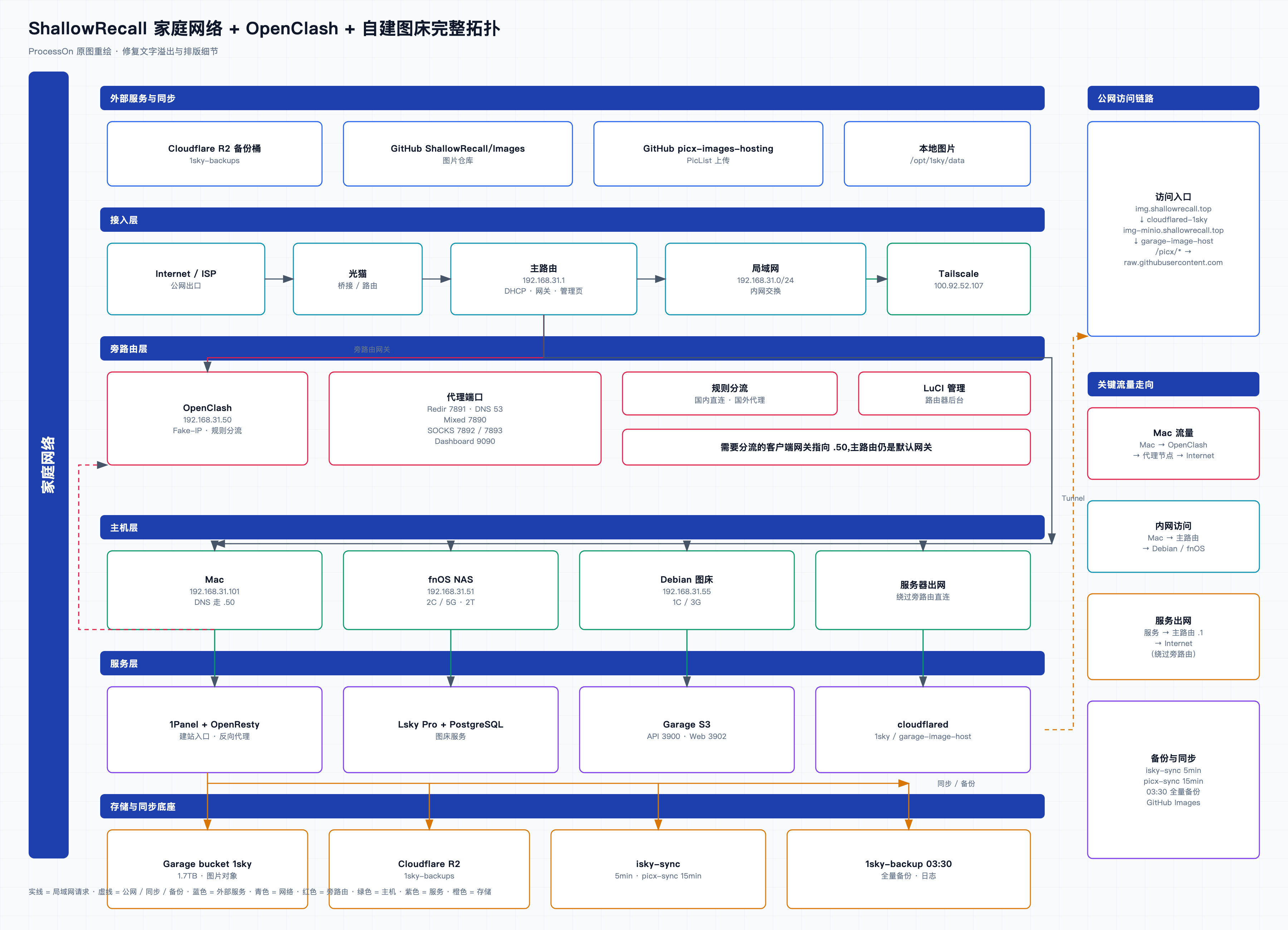
Task: Select the 存储与同步底座 header bar
Action: (572, 806)
